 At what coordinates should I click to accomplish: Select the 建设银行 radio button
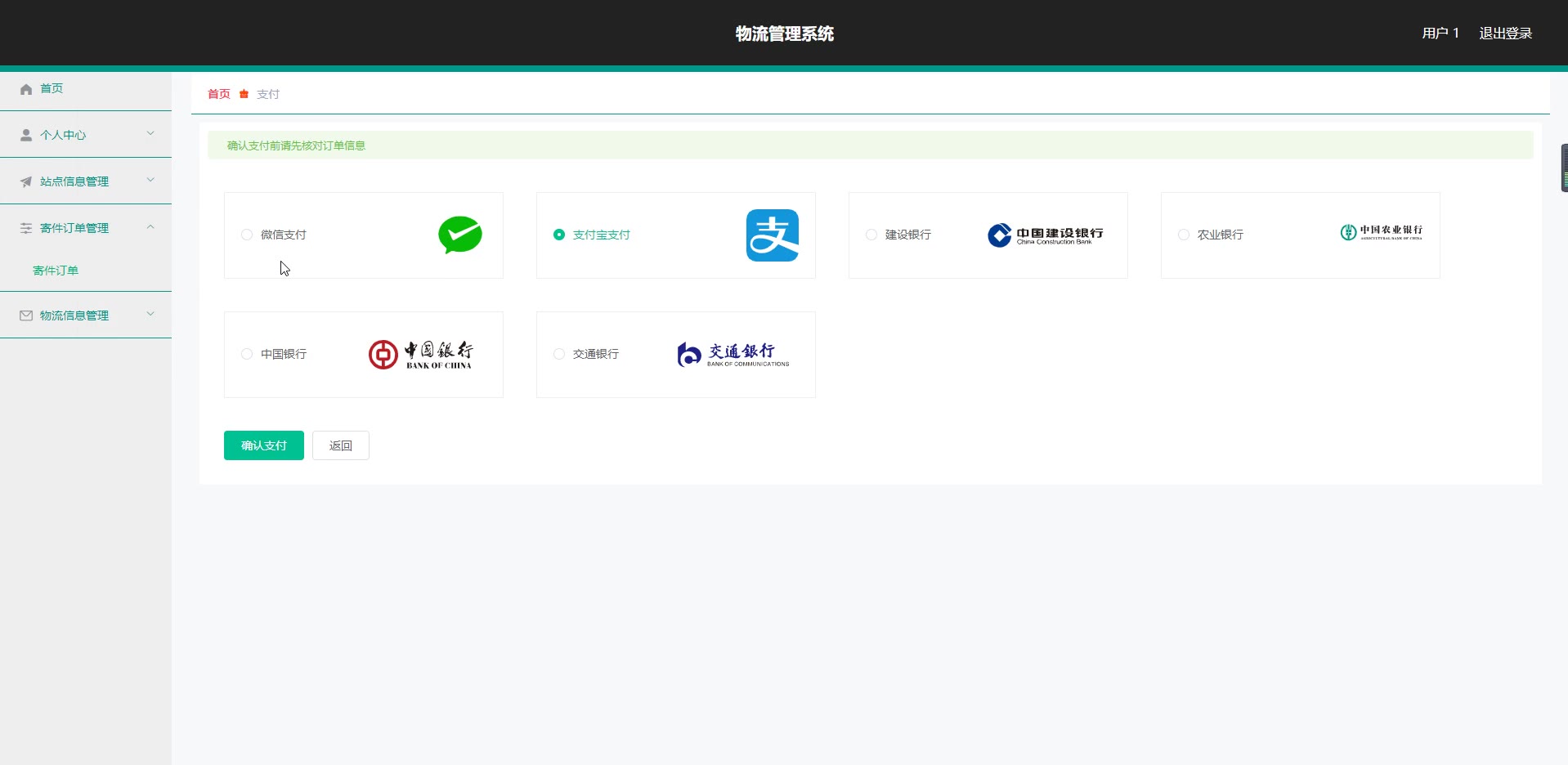[x=871, y=235]
